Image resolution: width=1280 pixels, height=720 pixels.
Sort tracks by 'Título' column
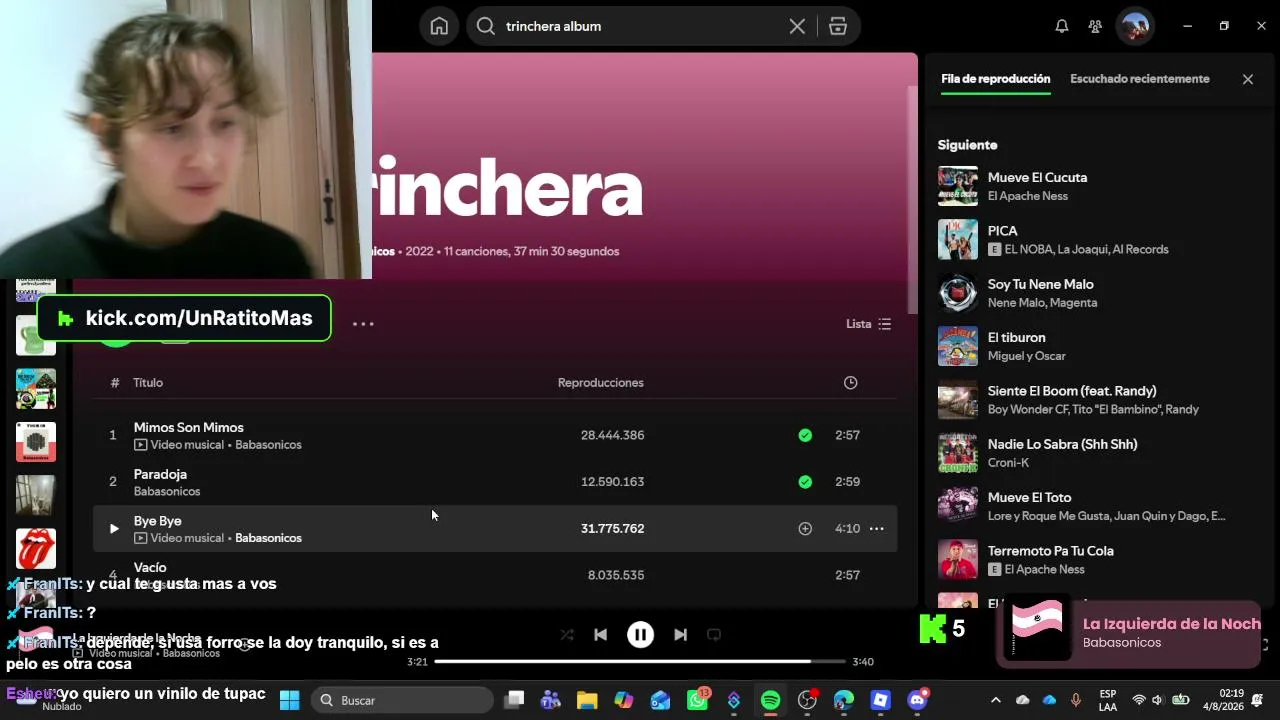coord(148,382)
